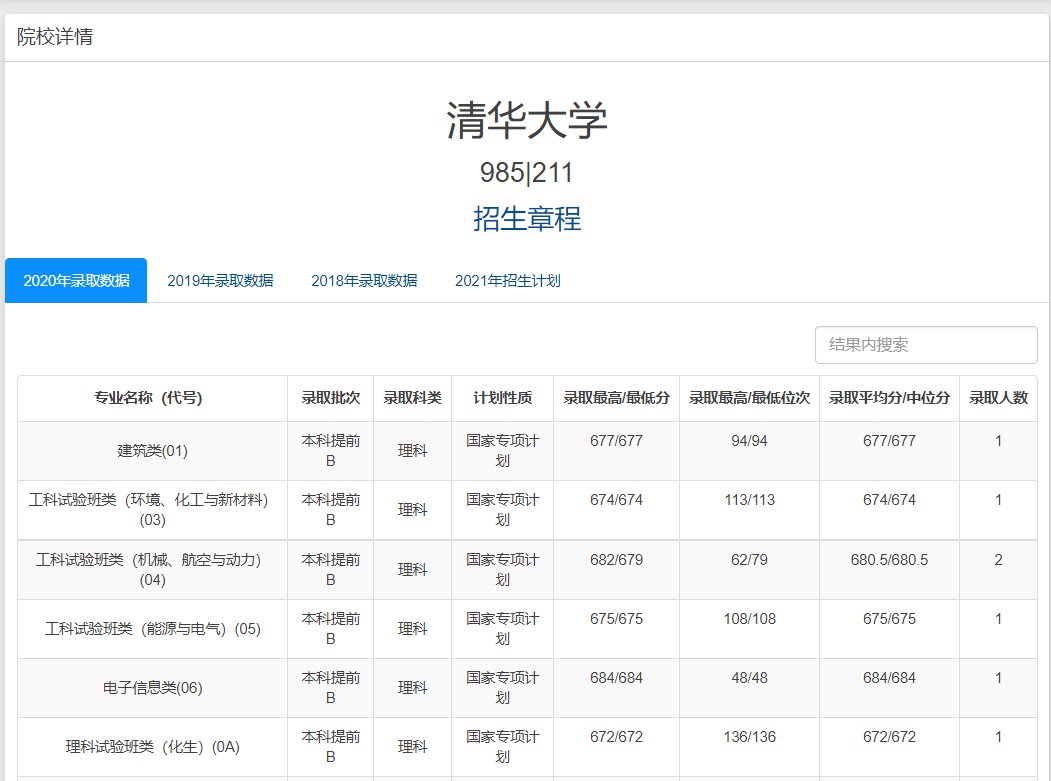Viewport: 1051px width, 781px height.
Task: Click the 录取批次 column header
Action: tap(330, 398)
